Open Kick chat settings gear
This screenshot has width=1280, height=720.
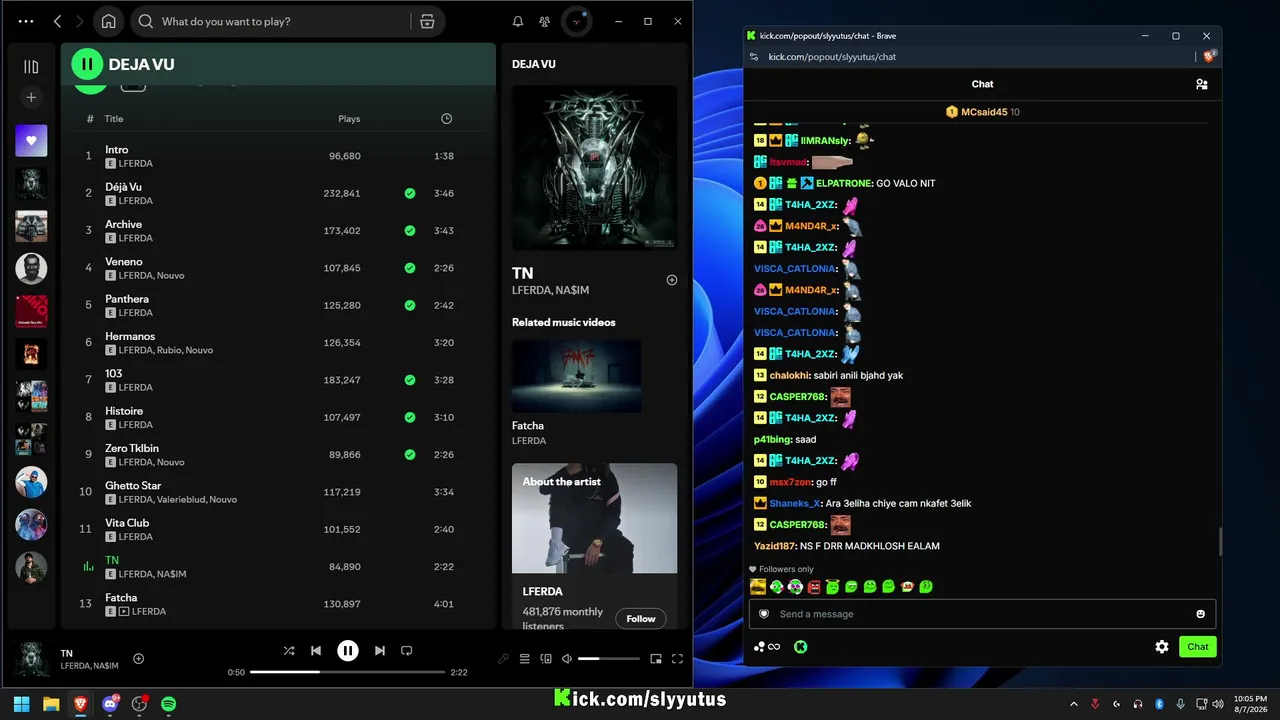[1162, 647]
